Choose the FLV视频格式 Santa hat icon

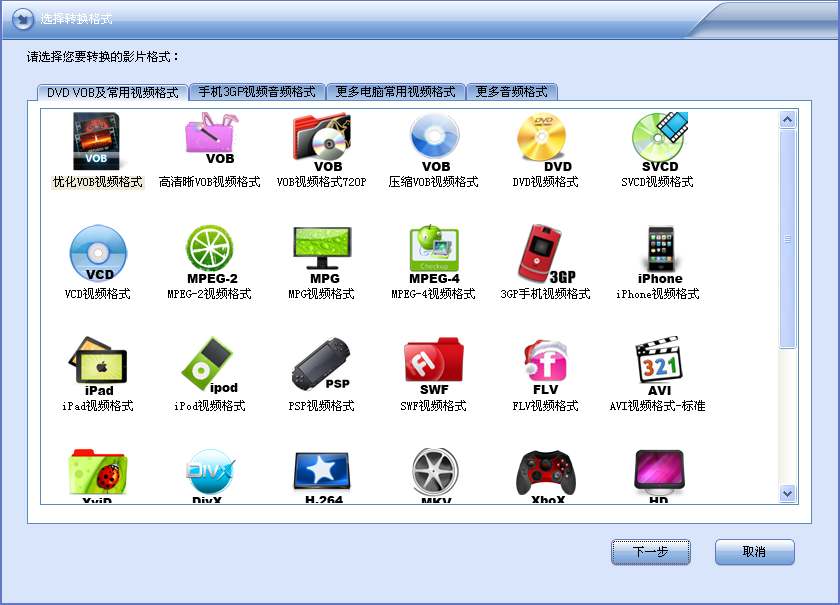pos(545,366)
